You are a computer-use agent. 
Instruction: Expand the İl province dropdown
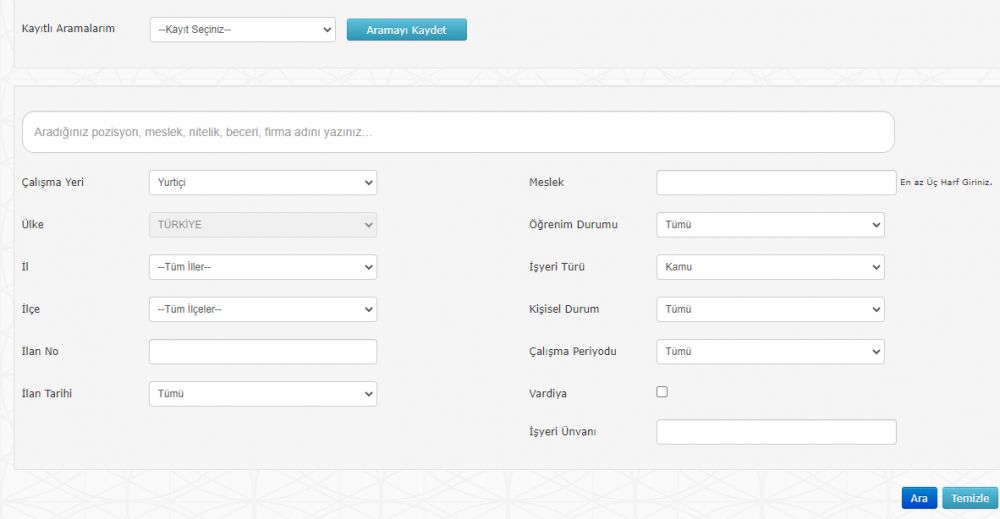pyautogui.click(x=263, y=267)
